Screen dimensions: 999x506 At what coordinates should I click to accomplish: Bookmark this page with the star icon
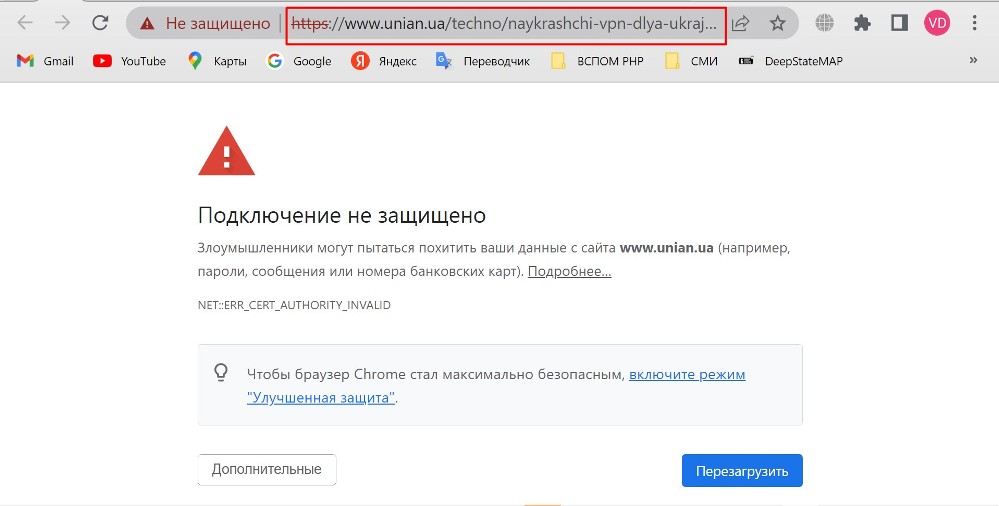(x=777, y=24)
